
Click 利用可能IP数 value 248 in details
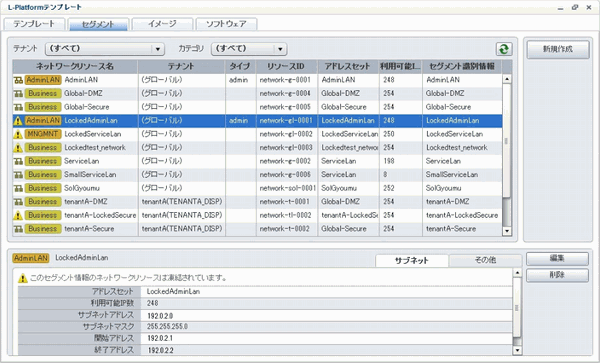pyautogui.click(x=152, y=303)
